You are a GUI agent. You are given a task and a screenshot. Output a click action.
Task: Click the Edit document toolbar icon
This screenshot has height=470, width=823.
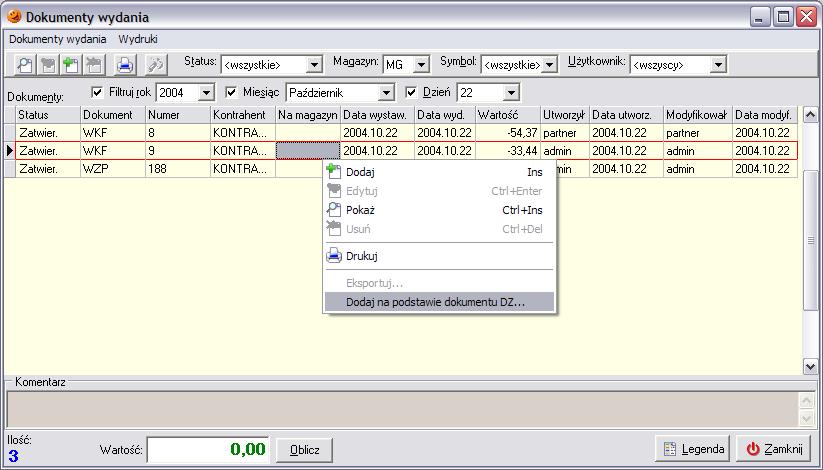48,65
